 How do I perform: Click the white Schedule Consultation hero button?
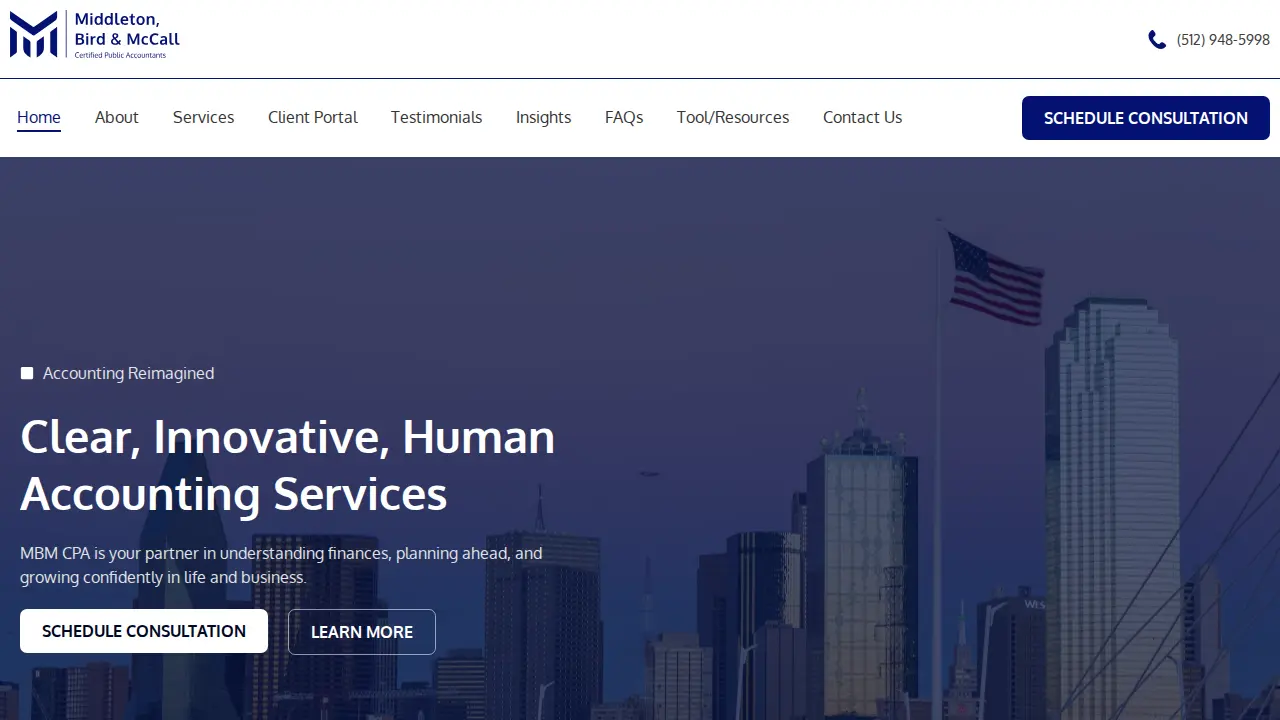point(144,631)
